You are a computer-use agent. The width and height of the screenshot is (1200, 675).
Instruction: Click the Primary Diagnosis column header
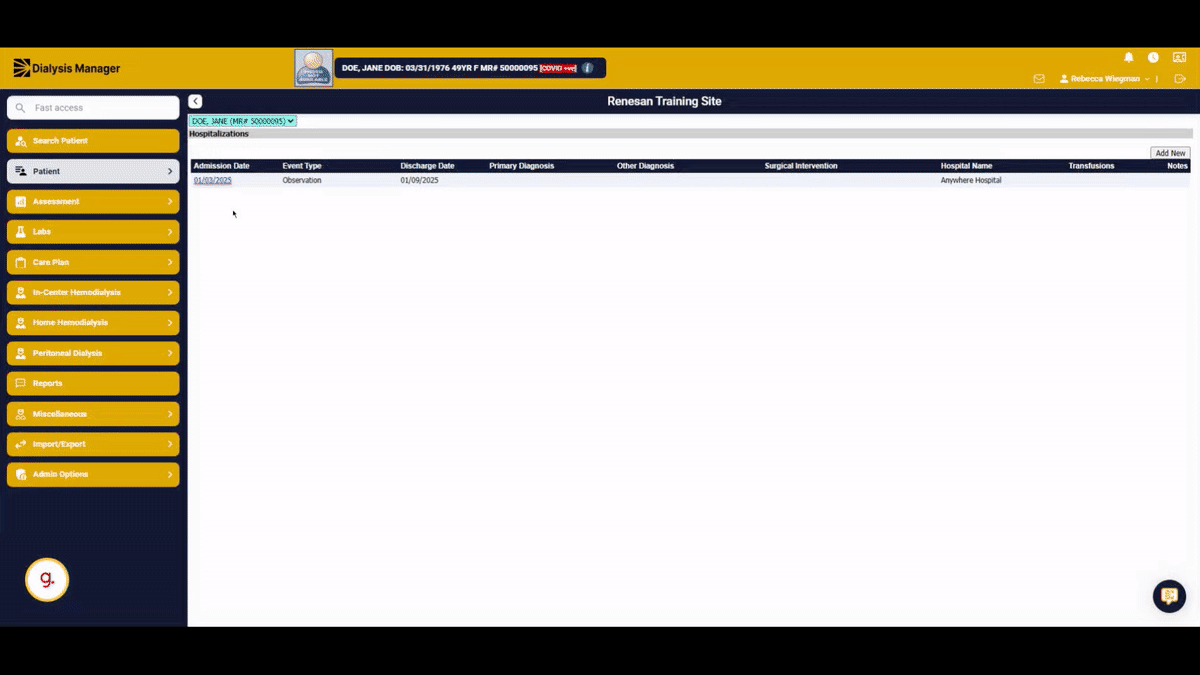coord(521,166)
